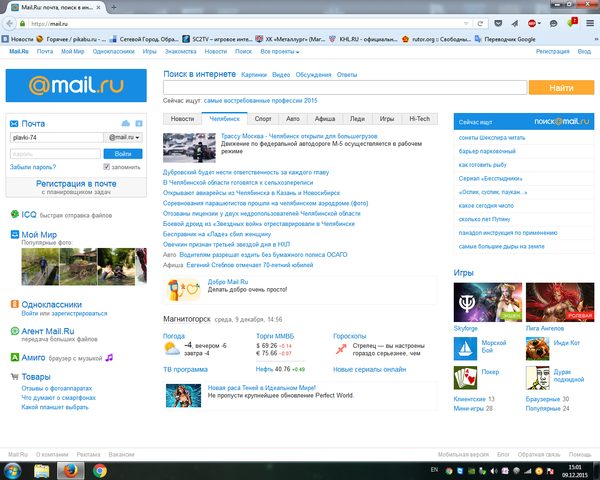The width and height of the screenshot is (600, 480).
Task: Launch Chrome from the Windows taskbar
Action: click(x=100, y=468)
